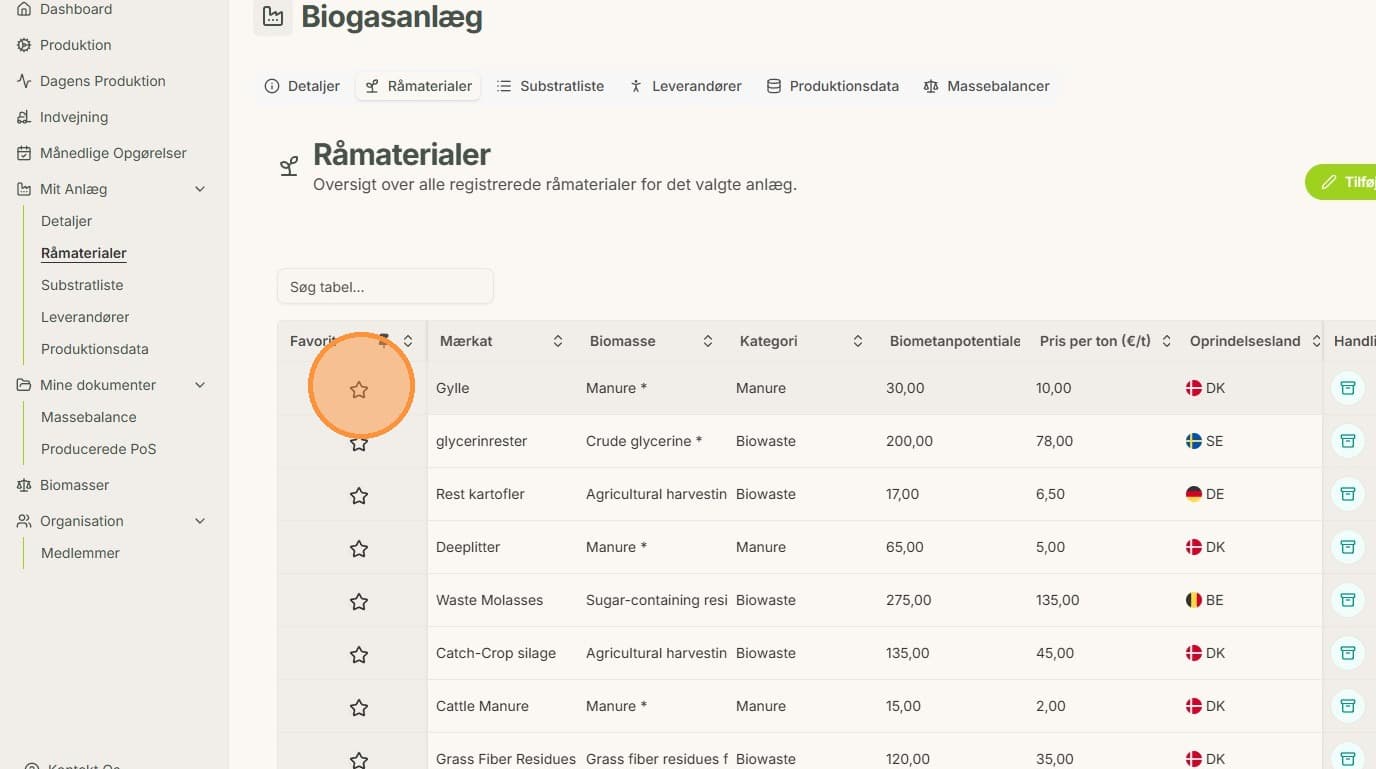Image resolution: width=1376 pixels, height=769 pixels.
Task: Switch to the Substratliste tab
Action: (x=551, y=86)
